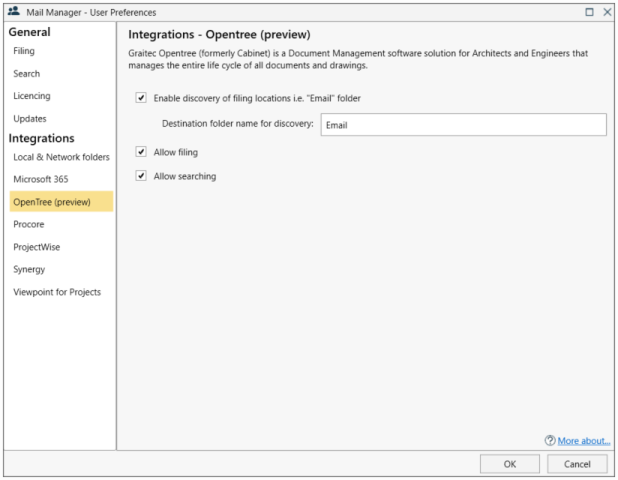
Task: Select Search in the General section
Action: click(x=26, y=73)
